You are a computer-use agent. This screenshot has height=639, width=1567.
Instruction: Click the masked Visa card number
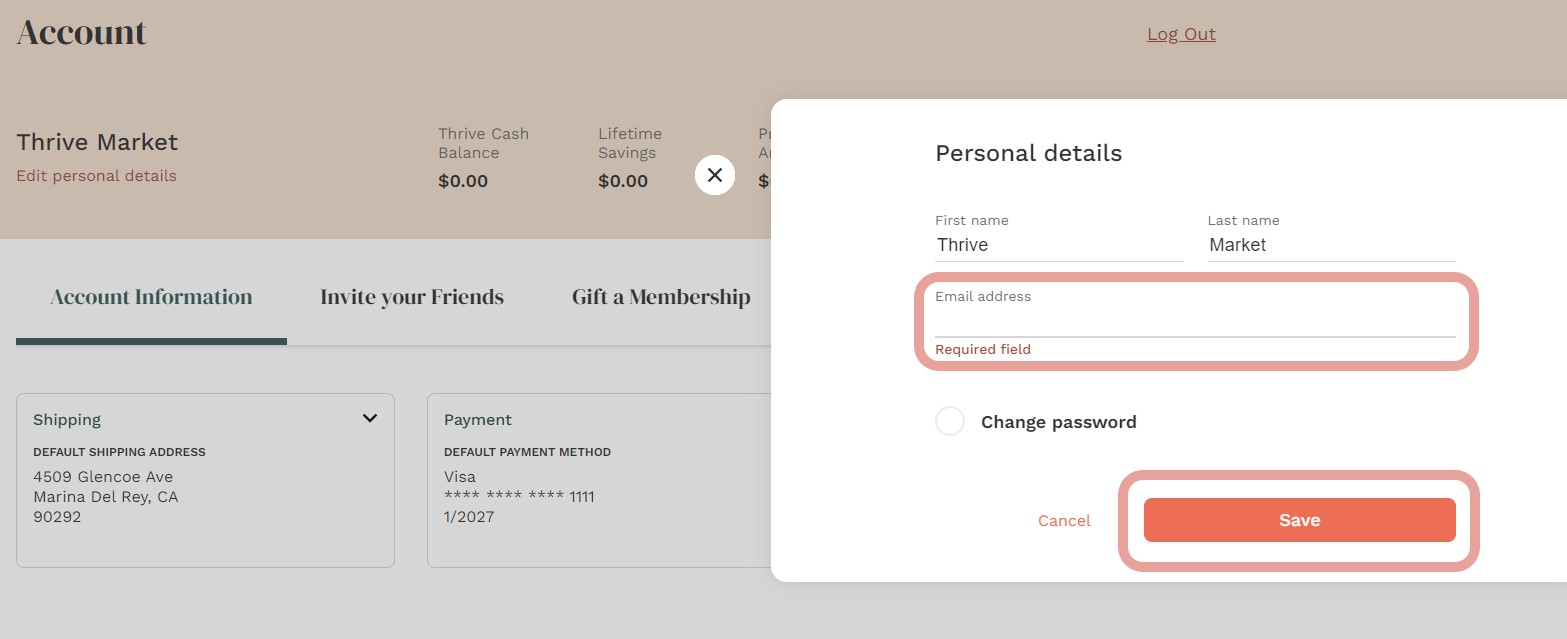[519, 497]
